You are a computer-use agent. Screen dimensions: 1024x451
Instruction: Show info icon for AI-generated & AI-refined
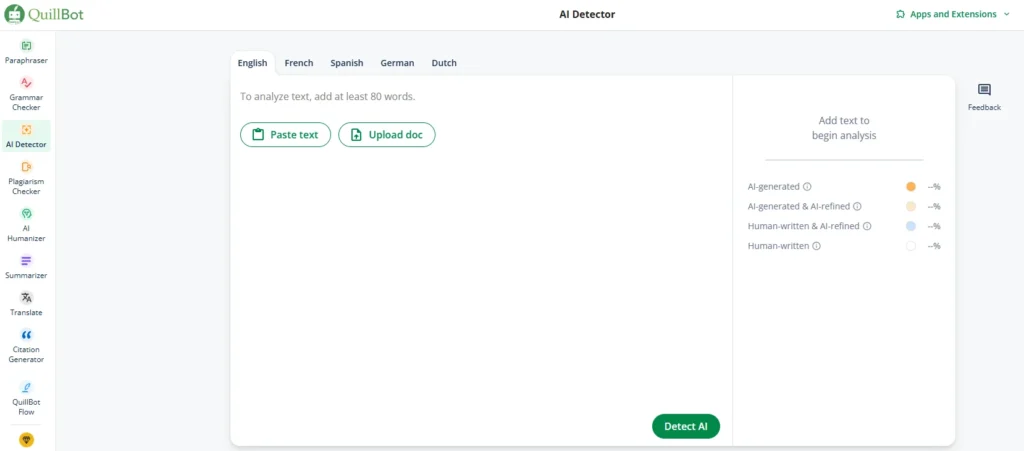point(857,206)
